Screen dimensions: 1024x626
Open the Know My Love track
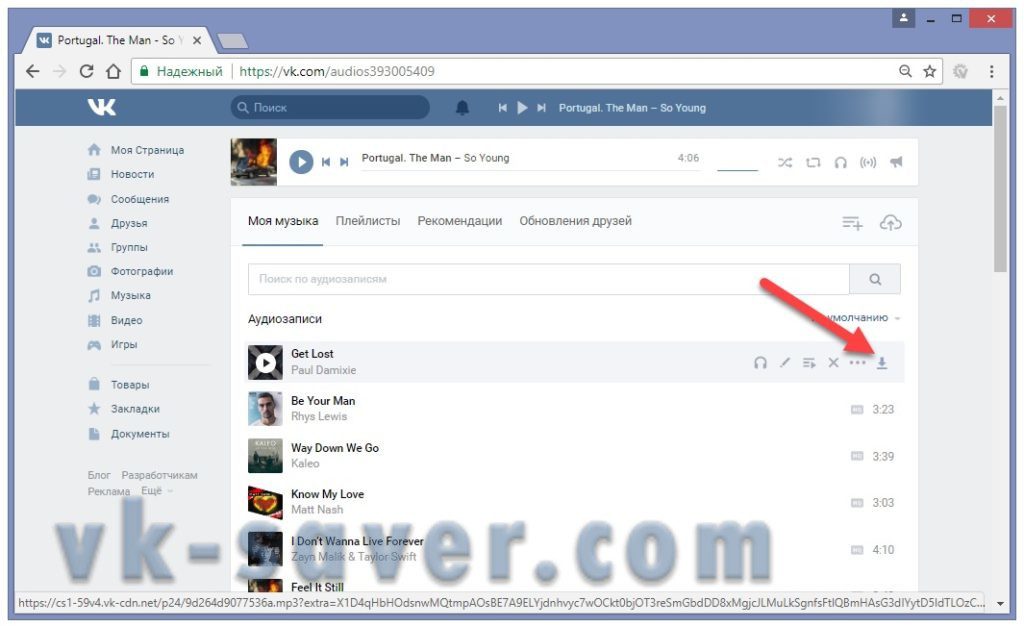[x=327, y=494]
